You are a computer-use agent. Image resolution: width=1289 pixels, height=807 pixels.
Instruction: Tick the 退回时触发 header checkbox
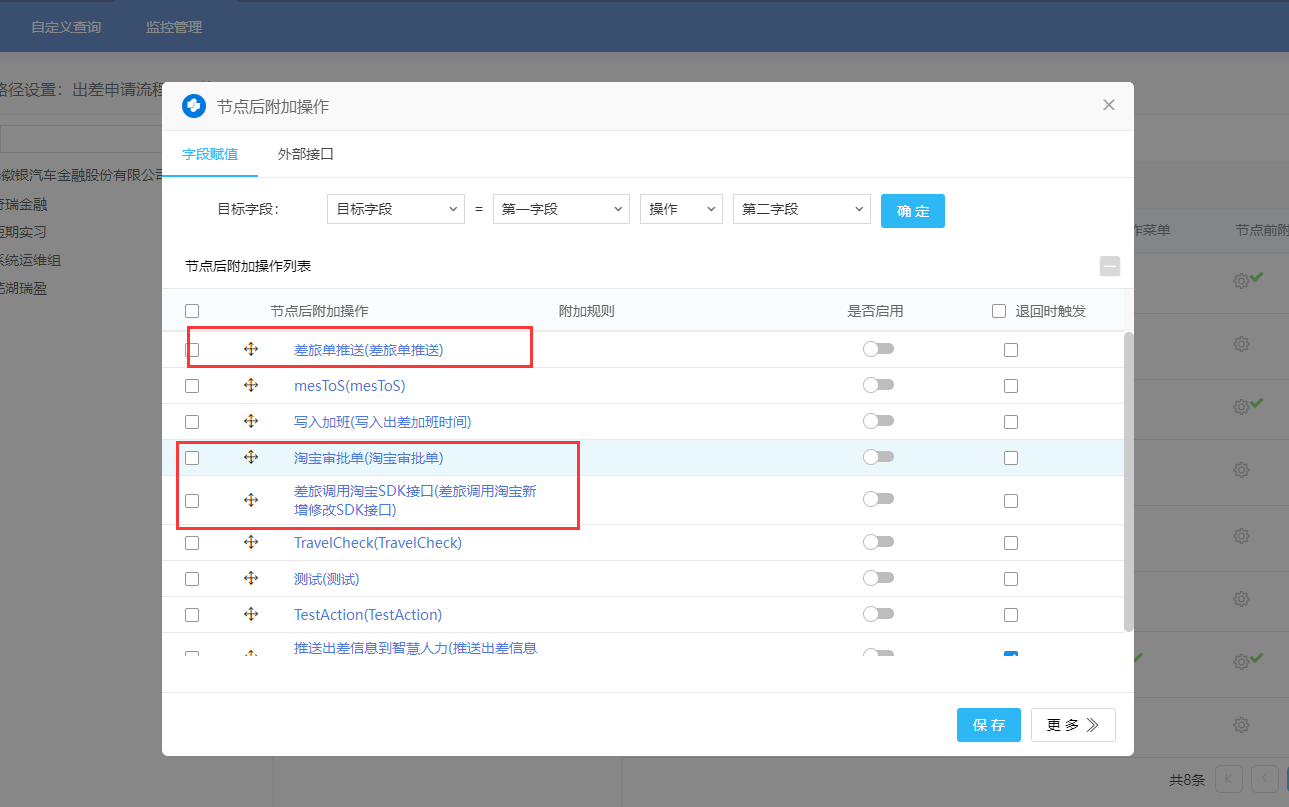click(999, 311)
